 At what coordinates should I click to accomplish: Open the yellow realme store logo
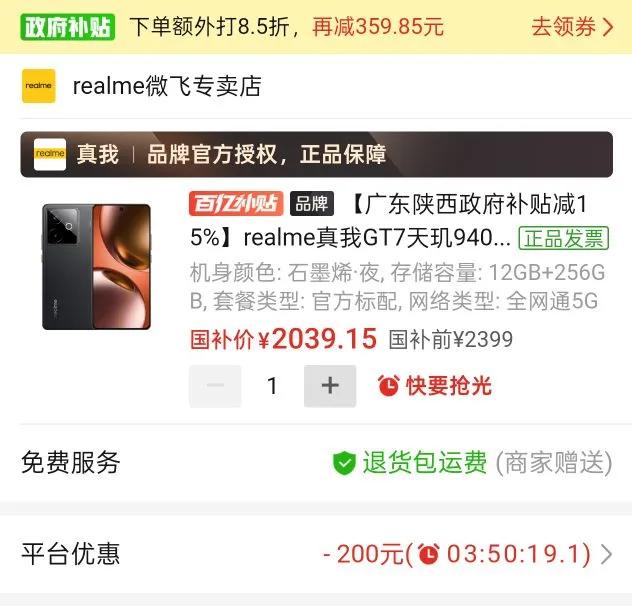(x=39, y=86)
